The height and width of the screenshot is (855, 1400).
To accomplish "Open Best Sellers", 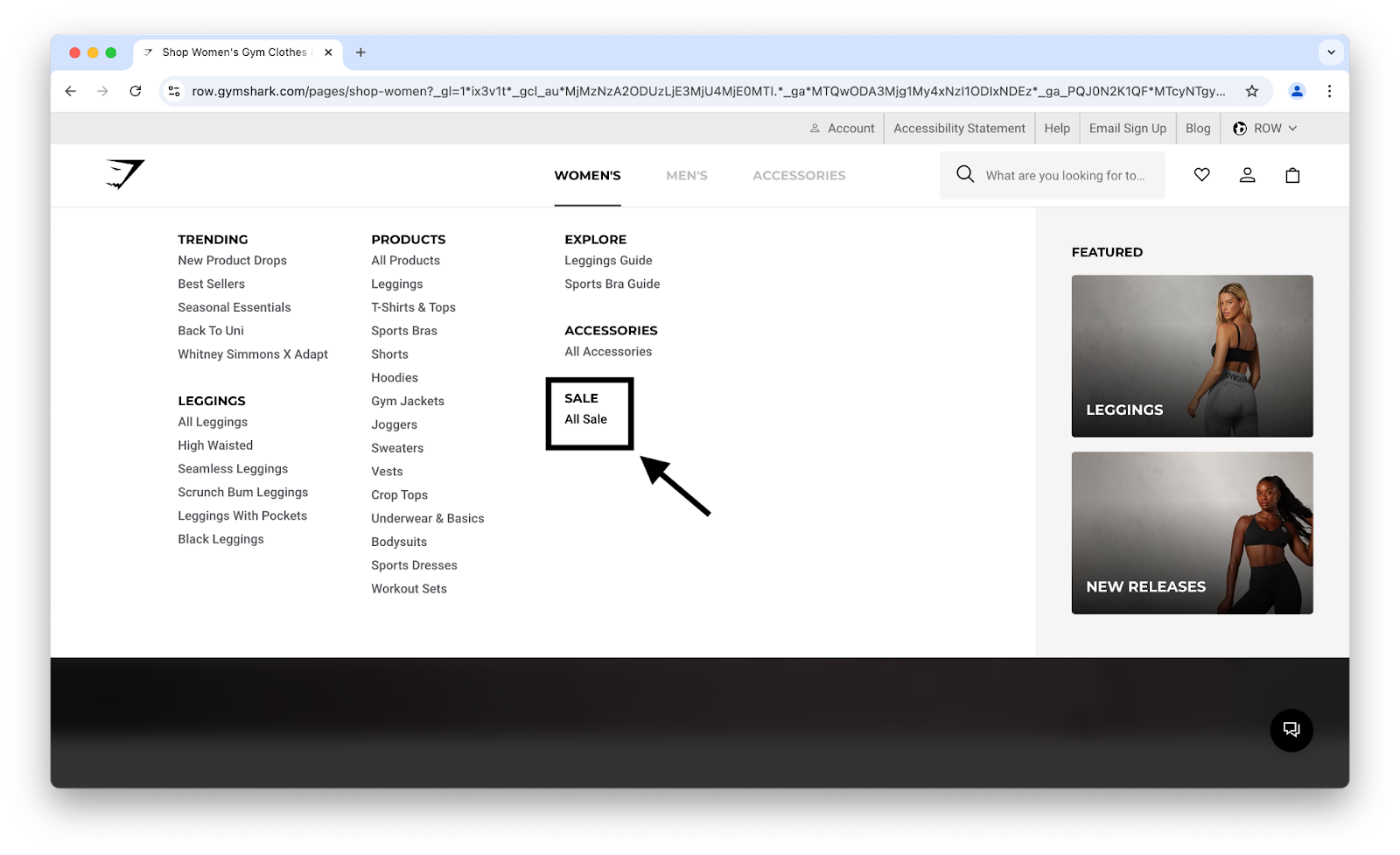I will click(x=211, y=284).
